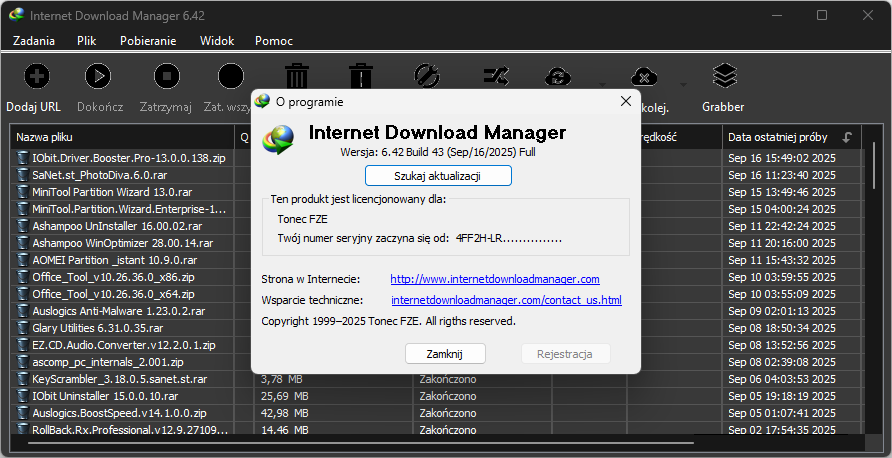Screen dimensions: 892x458
Task: Click the Zat. wszystko stop-all icon
Action: click(231, 76)
